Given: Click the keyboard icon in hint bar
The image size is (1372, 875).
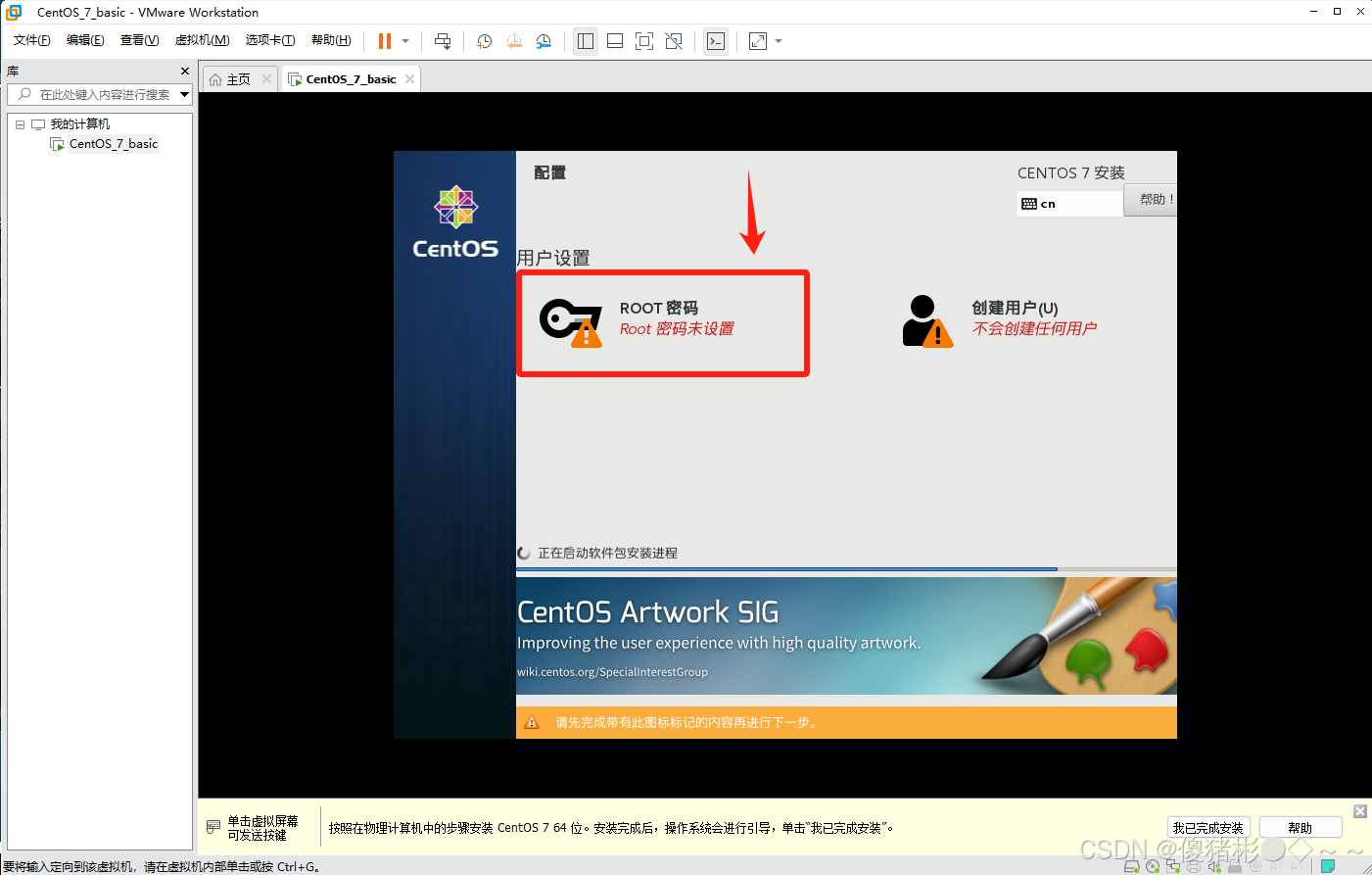Looking at the screenshot, I should (x=213, y=827).
